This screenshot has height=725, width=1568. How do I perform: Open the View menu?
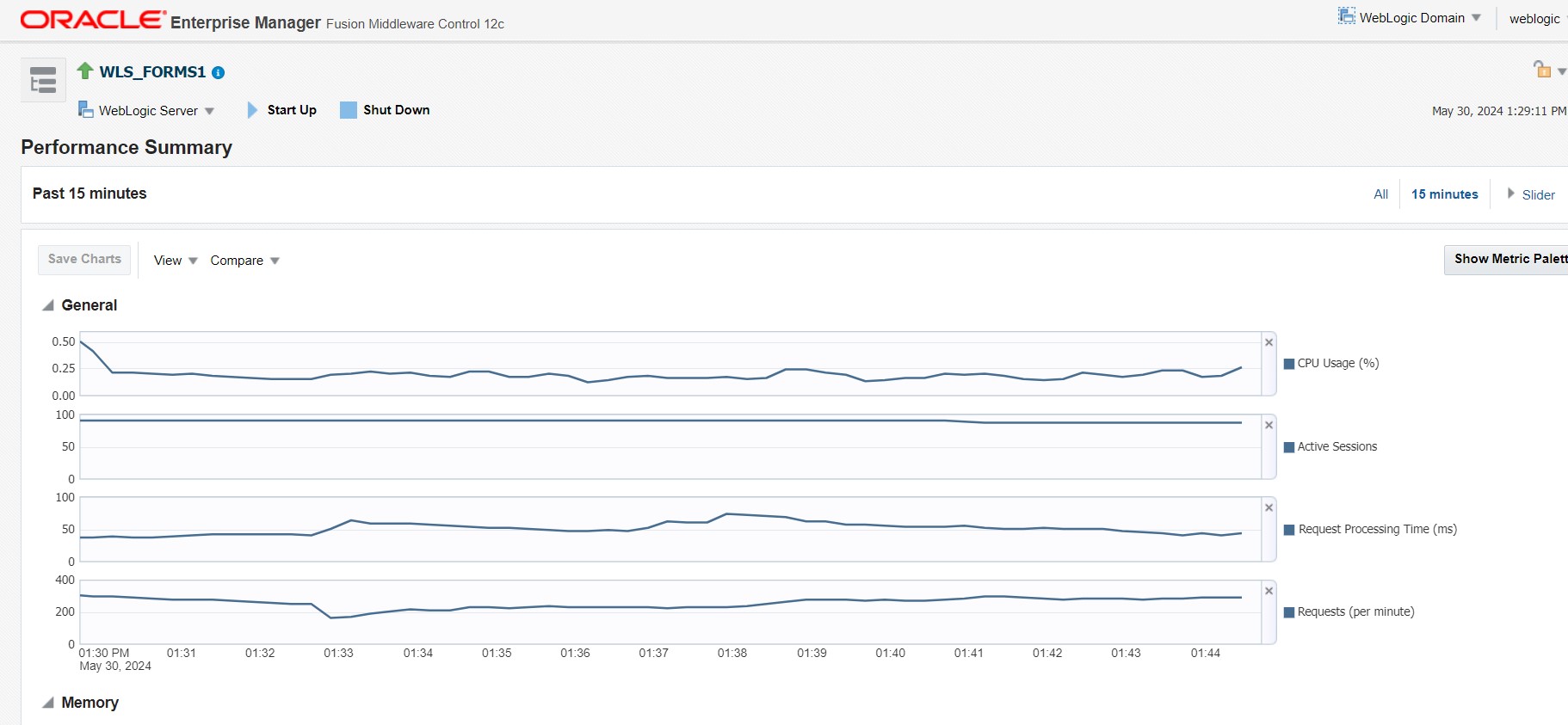pyautogui.click(x=176, y=261)
